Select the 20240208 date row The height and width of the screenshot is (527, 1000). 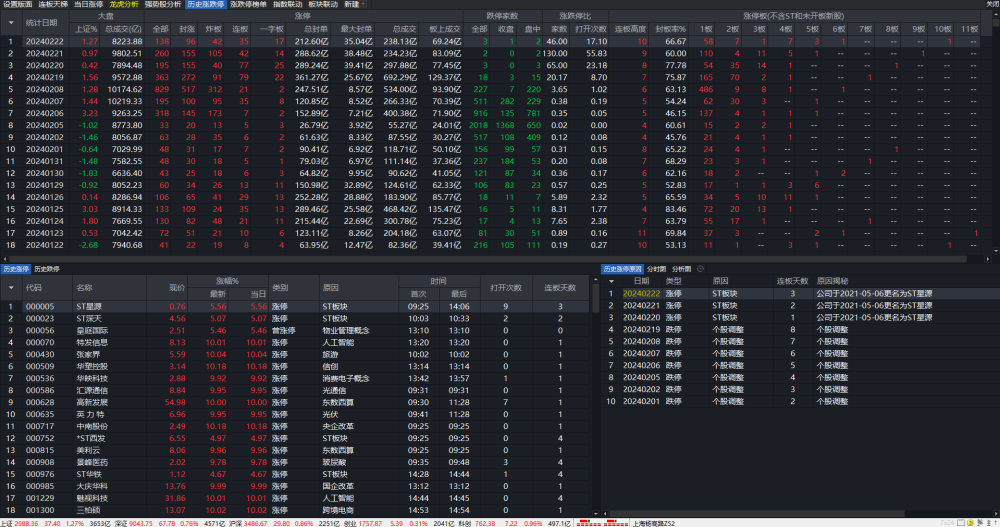(x=491, y=90)
